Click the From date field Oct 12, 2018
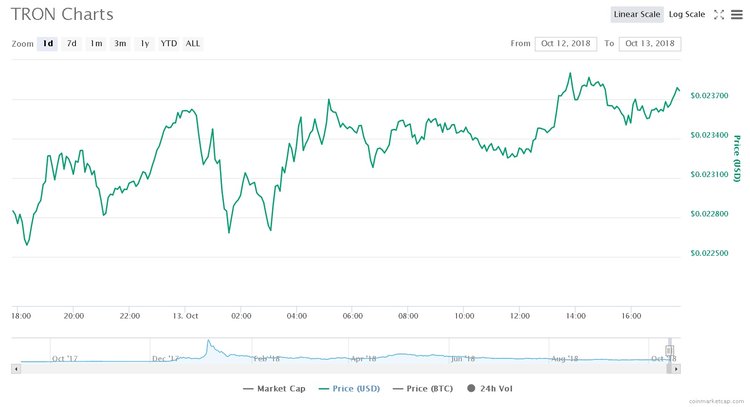Screen dimensions: 750x407 click(x=566, y=44)
